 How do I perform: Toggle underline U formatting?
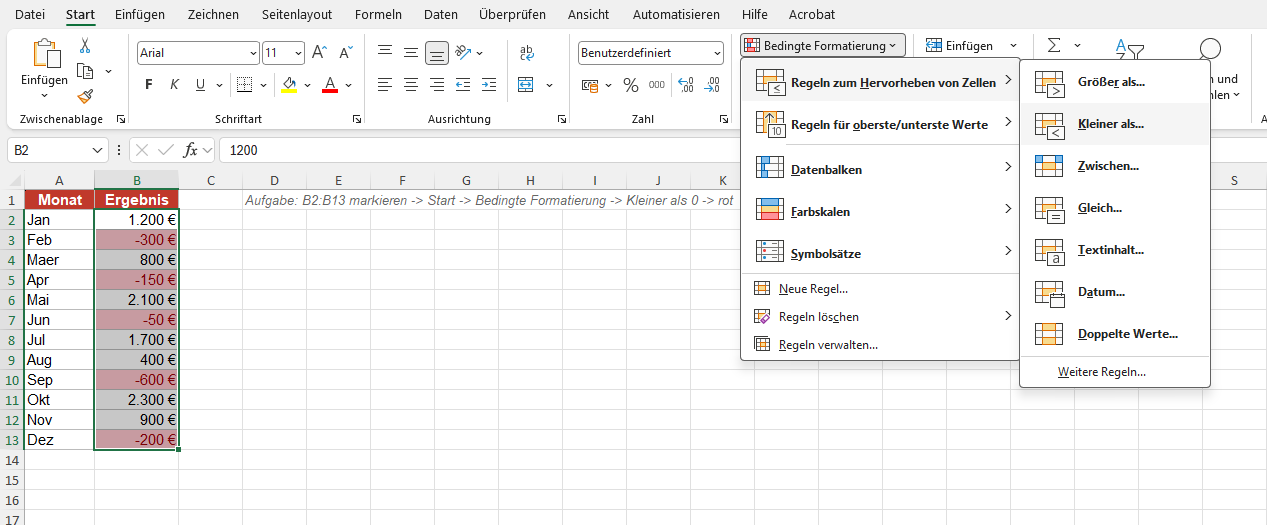(201, 85)
